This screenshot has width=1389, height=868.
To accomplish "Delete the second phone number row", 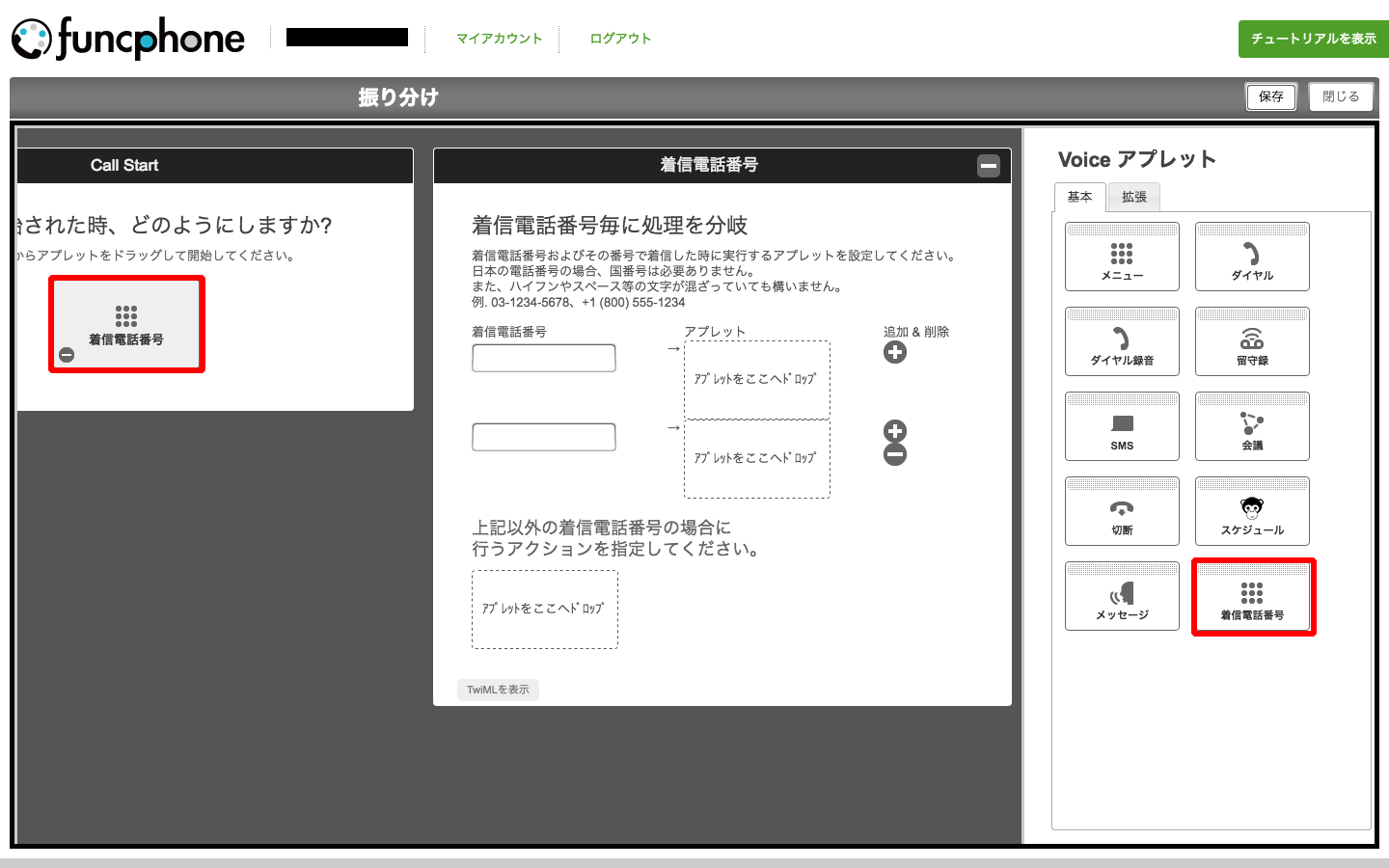I will [895, 455].
